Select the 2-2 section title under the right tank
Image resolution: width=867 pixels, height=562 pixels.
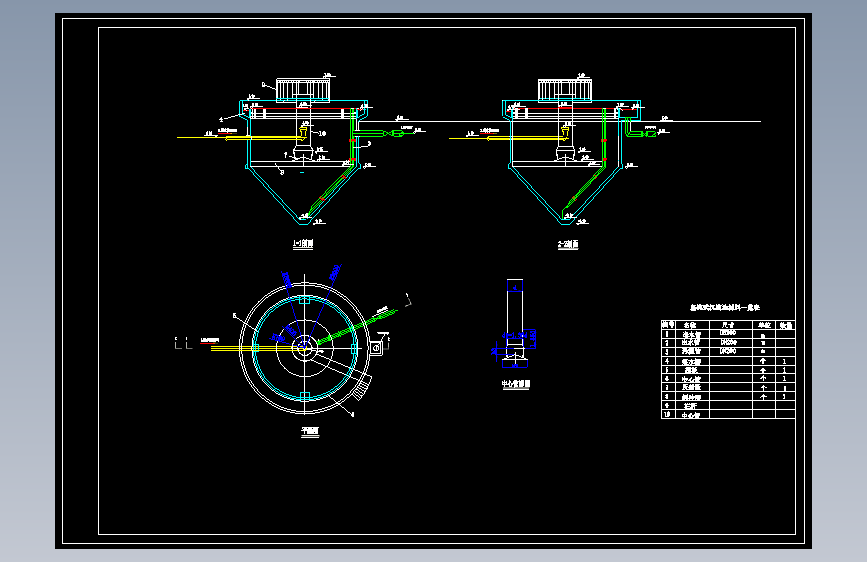(x=568, y=244)
